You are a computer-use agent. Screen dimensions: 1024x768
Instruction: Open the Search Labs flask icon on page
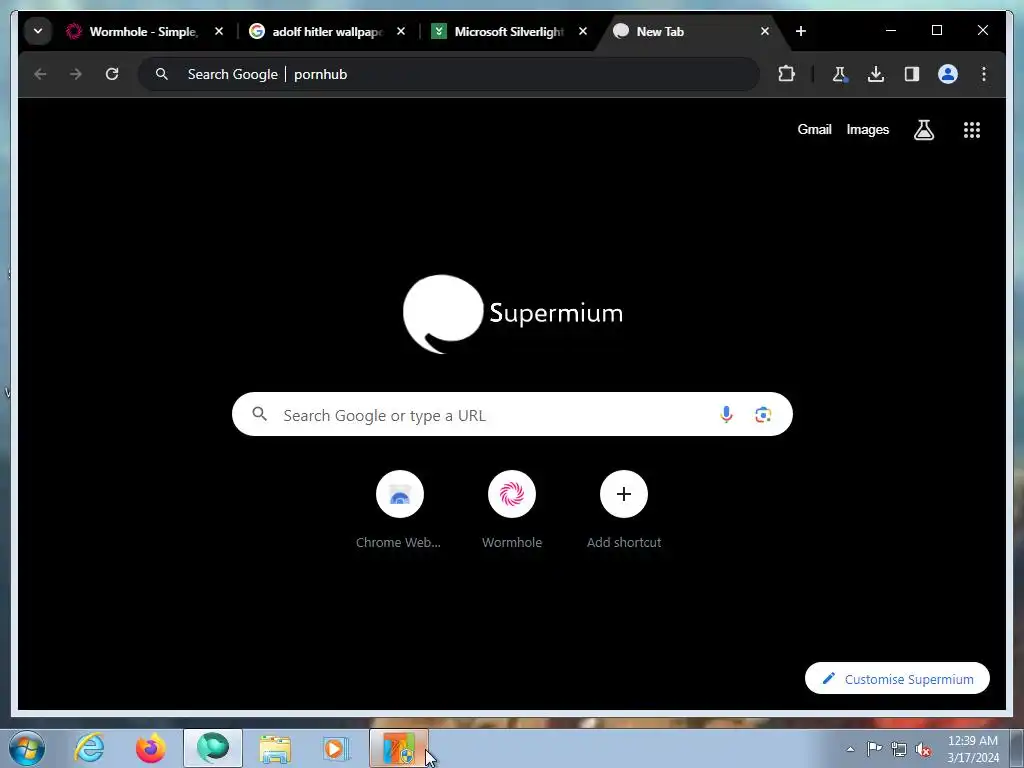click(x=923, y=130)
